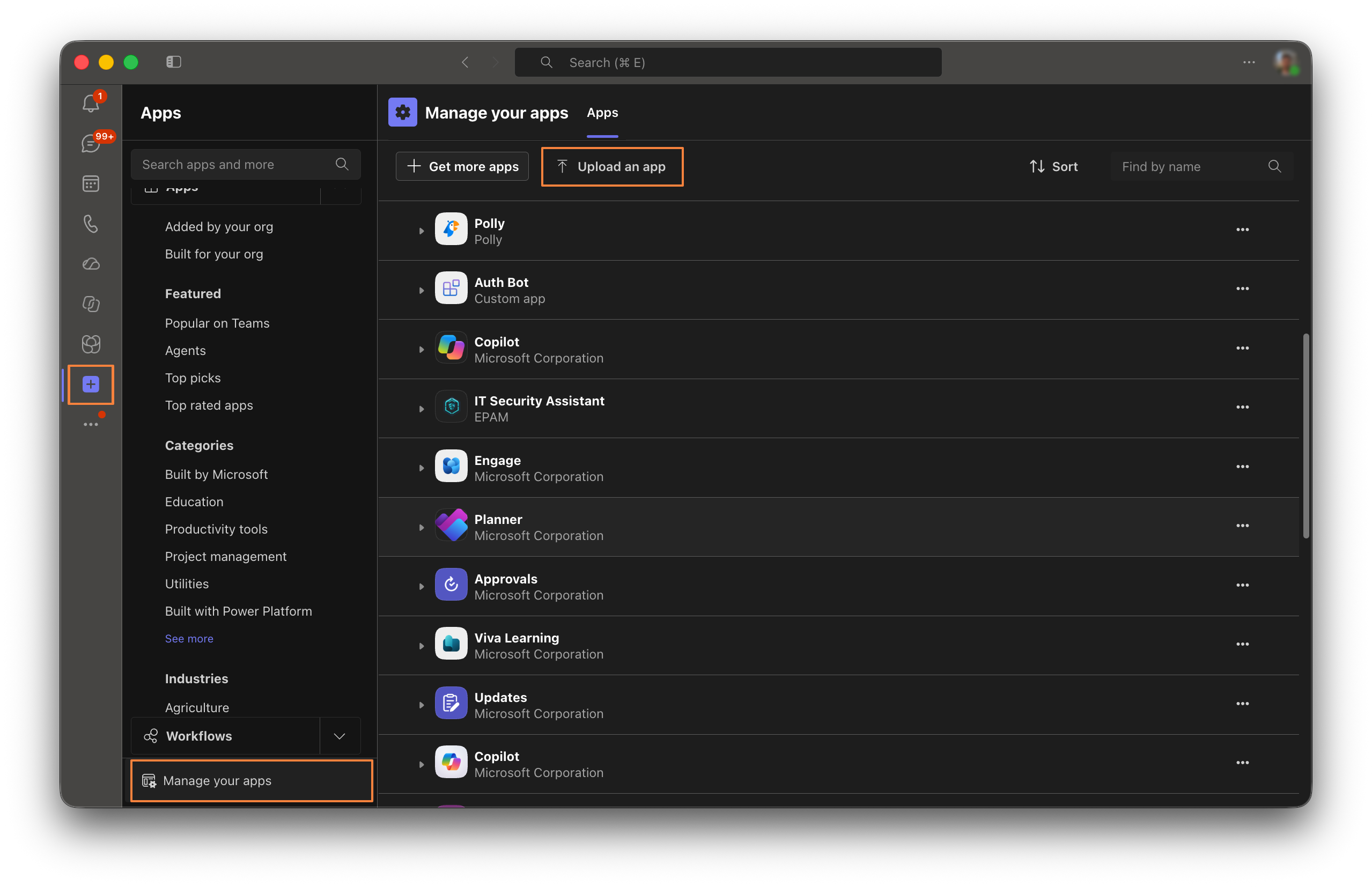This screenshot has height=887, width=1372.
Task: Expand the Auth Bot row
Action: tap(421, 290)
